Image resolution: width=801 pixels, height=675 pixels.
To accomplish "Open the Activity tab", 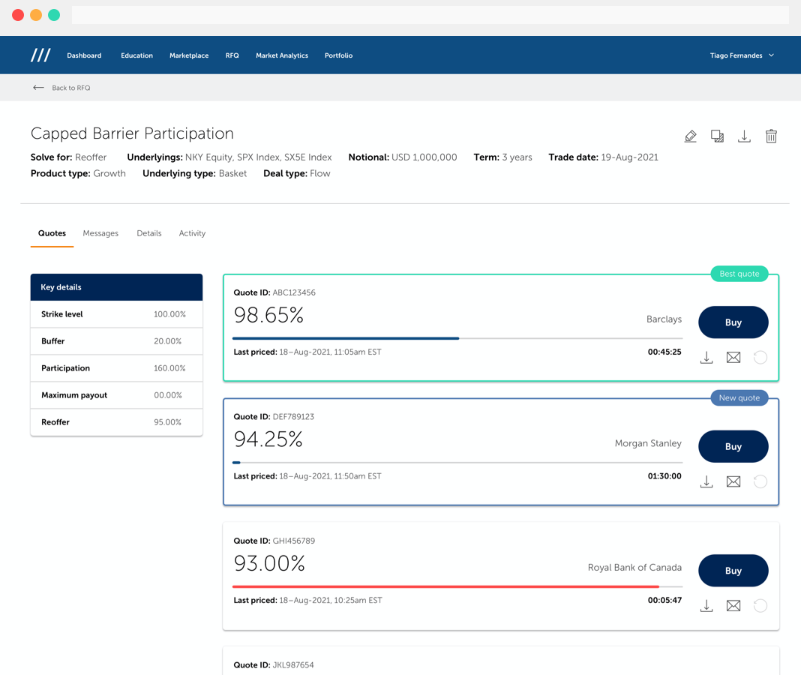I will coord(192,233).
